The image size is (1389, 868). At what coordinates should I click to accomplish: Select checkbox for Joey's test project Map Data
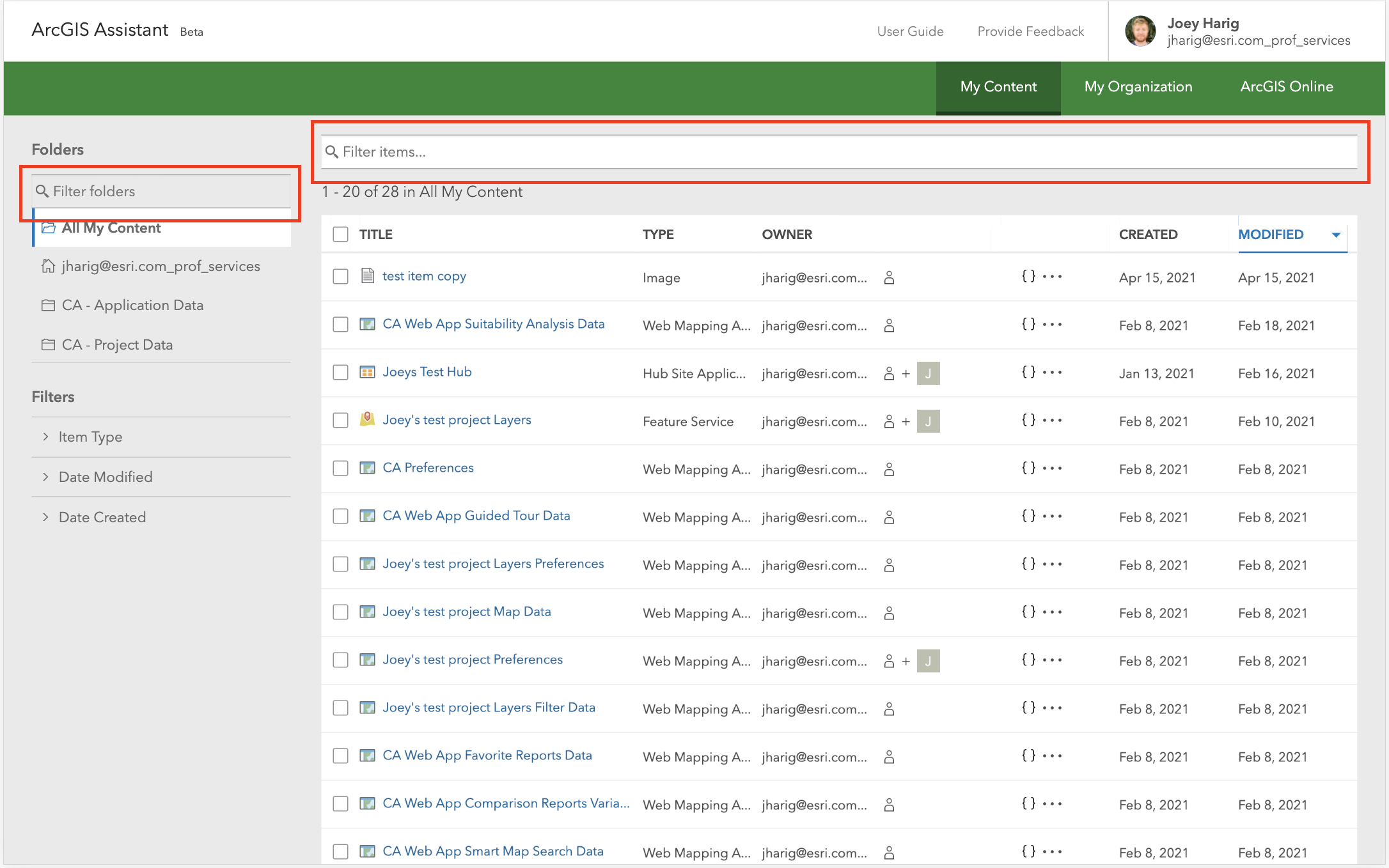click(340, 612)
